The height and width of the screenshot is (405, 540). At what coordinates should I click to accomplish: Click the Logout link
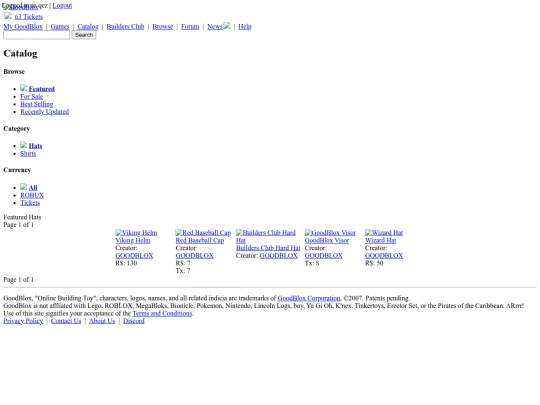(62, 6)
